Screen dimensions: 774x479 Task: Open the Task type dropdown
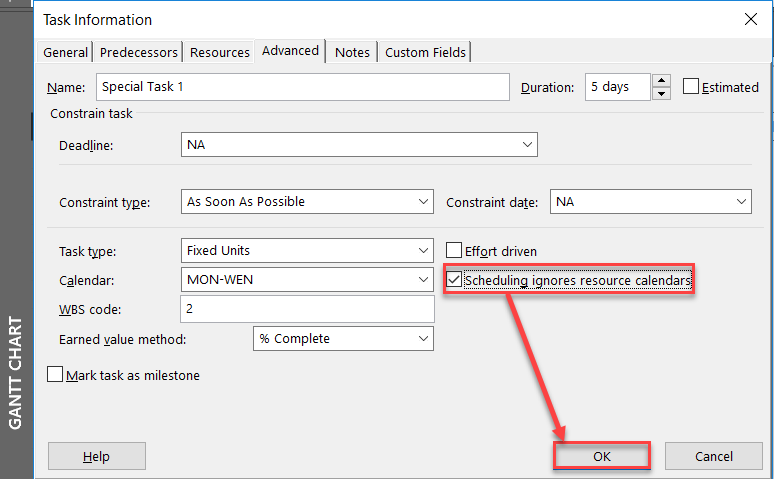click(423, 251)
